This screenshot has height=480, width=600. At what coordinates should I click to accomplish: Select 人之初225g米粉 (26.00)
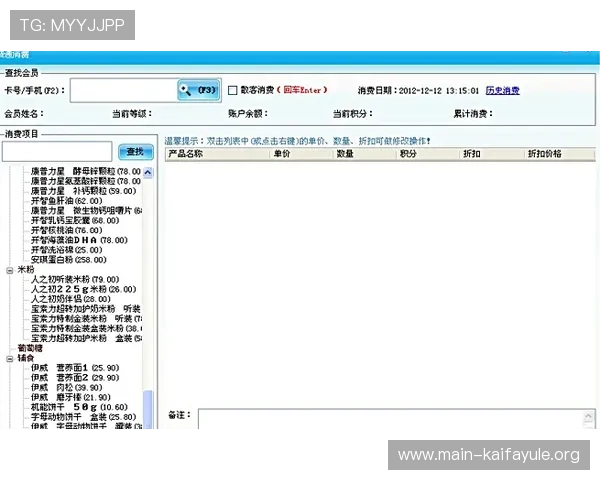click(x=83, y=289)
